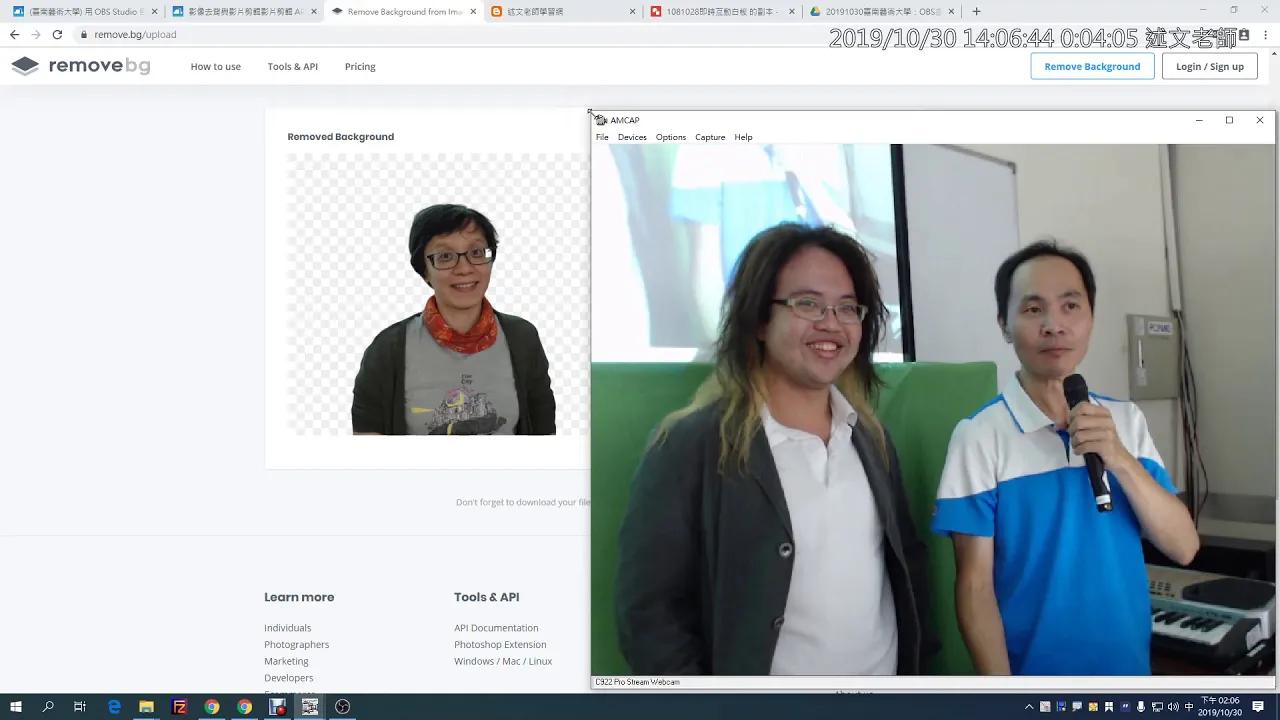Close the Remove Background from Image tab
This screenshot has width=1280, height=720.
coord(473,12)
